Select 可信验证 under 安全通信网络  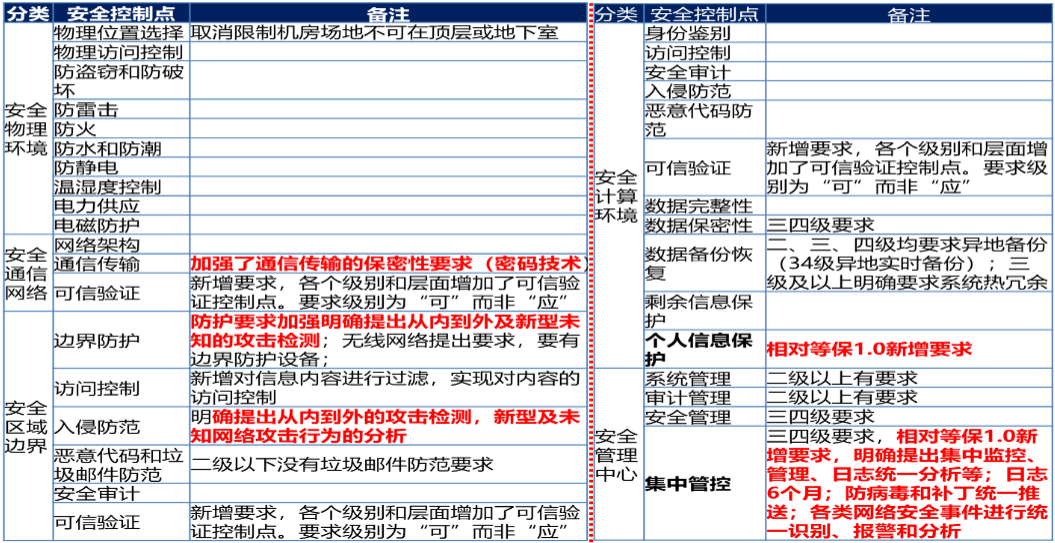click(121, 293)
